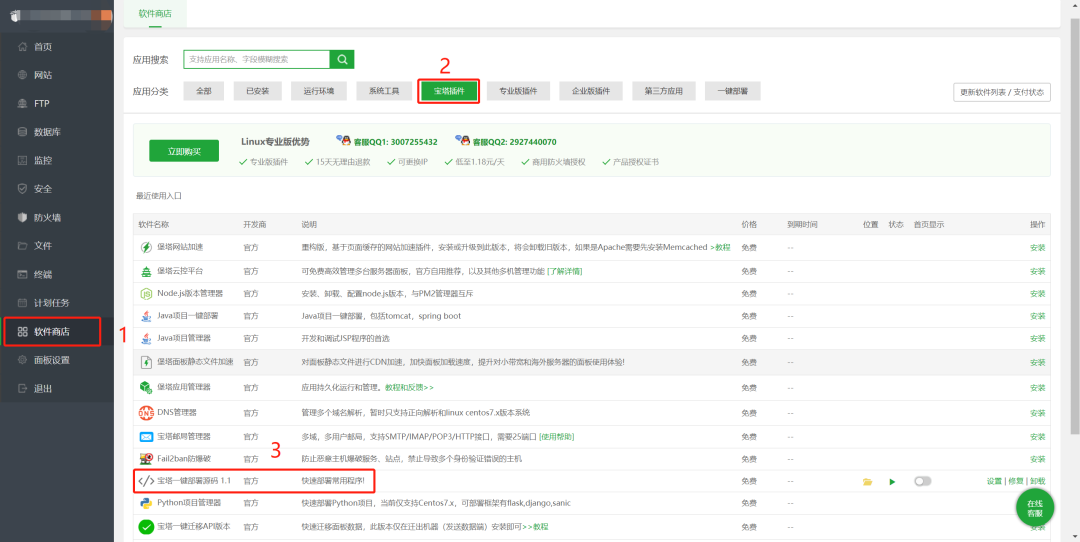Click 安装 link for Java项目一键部署
Viewport: 1080px width, 542px height.
click(x=1037, y=316)
